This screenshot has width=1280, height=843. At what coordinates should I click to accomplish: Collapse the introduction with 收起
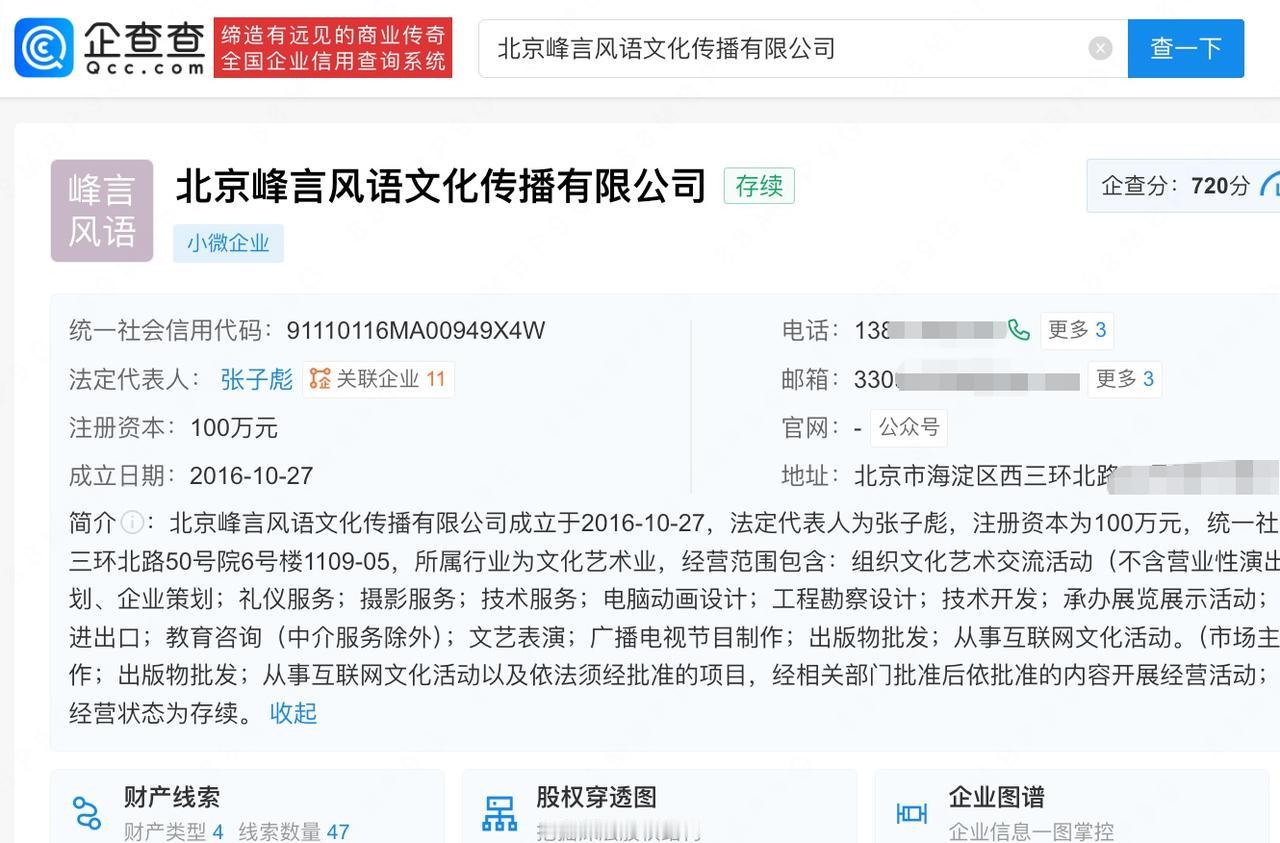click(293, 713)
